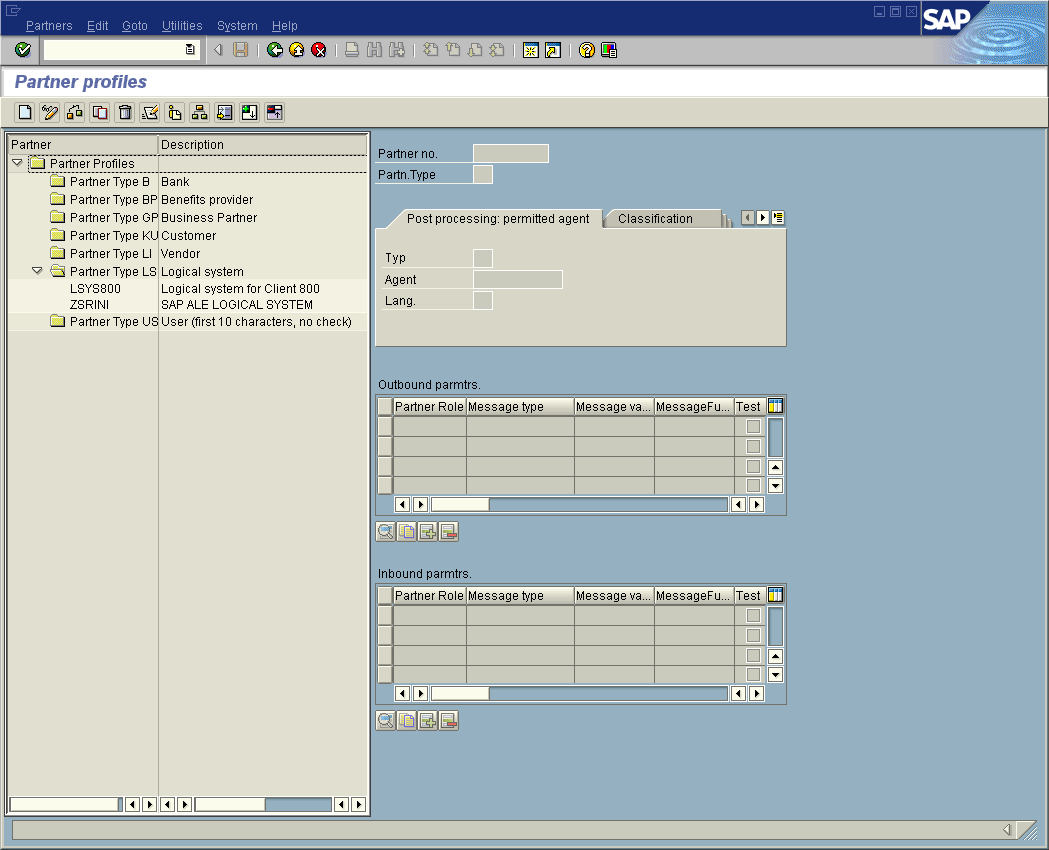Copy the selected partner profile

[100, 112]
